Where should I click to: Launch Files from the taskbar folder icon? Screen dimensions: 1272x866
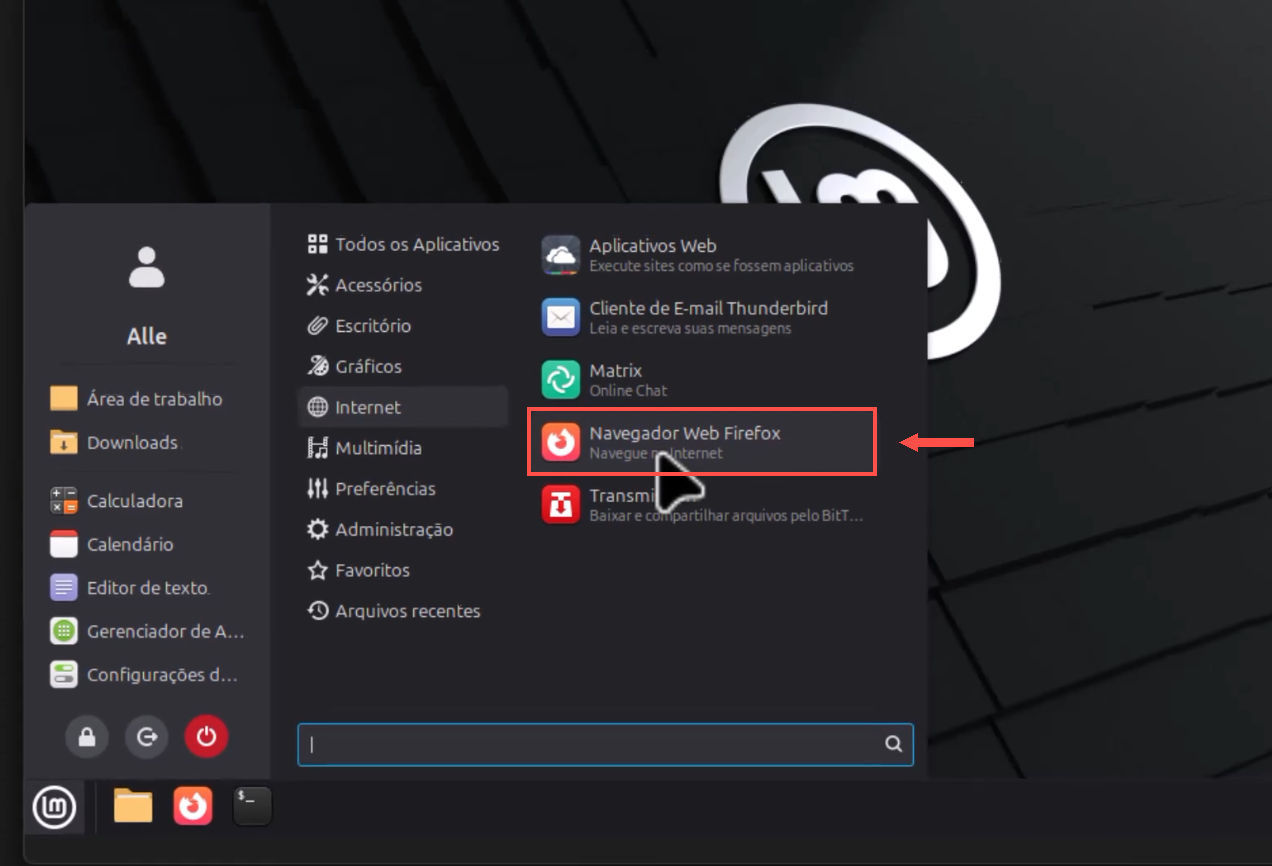(132, 806)
